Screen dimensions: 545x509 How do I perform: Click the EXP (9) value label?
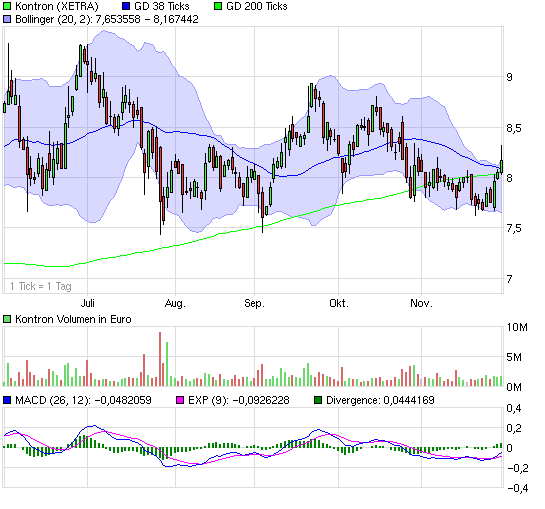point(239,400)
